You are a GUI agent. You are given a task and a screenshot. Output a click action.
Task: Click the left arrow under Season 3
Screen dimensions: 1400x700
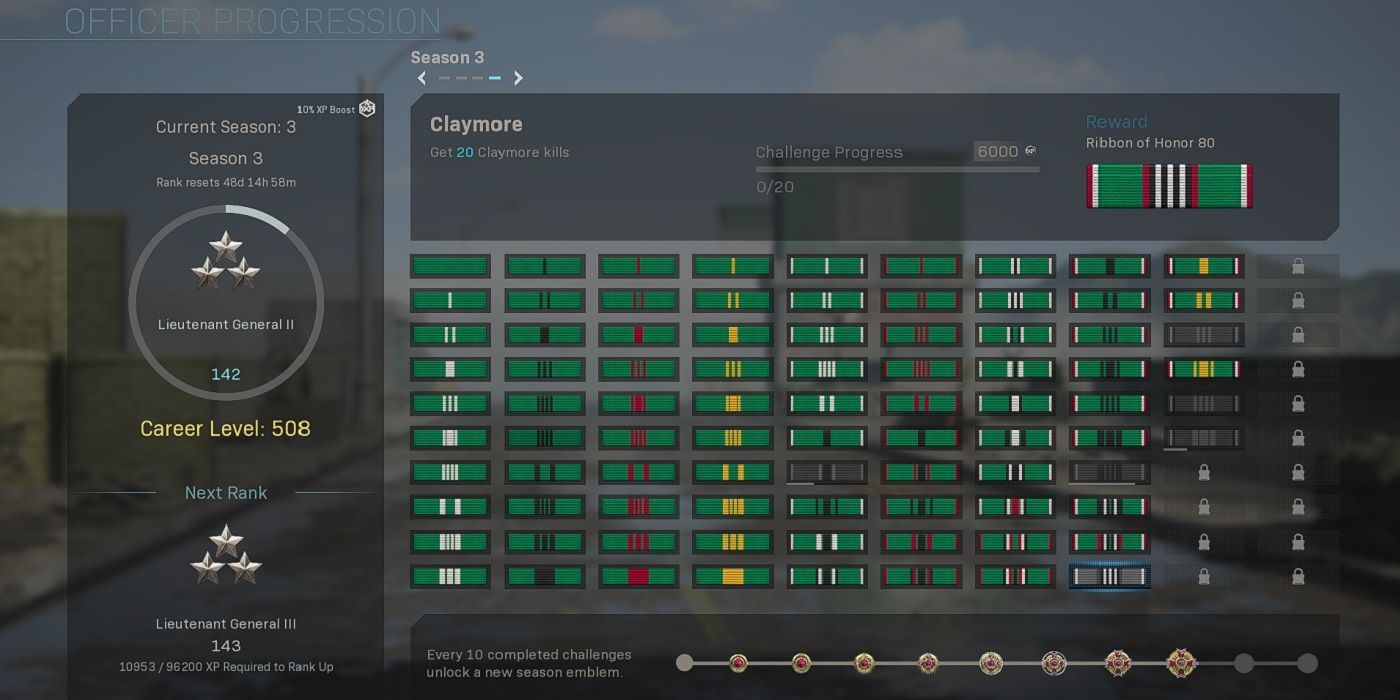[422, 78]
